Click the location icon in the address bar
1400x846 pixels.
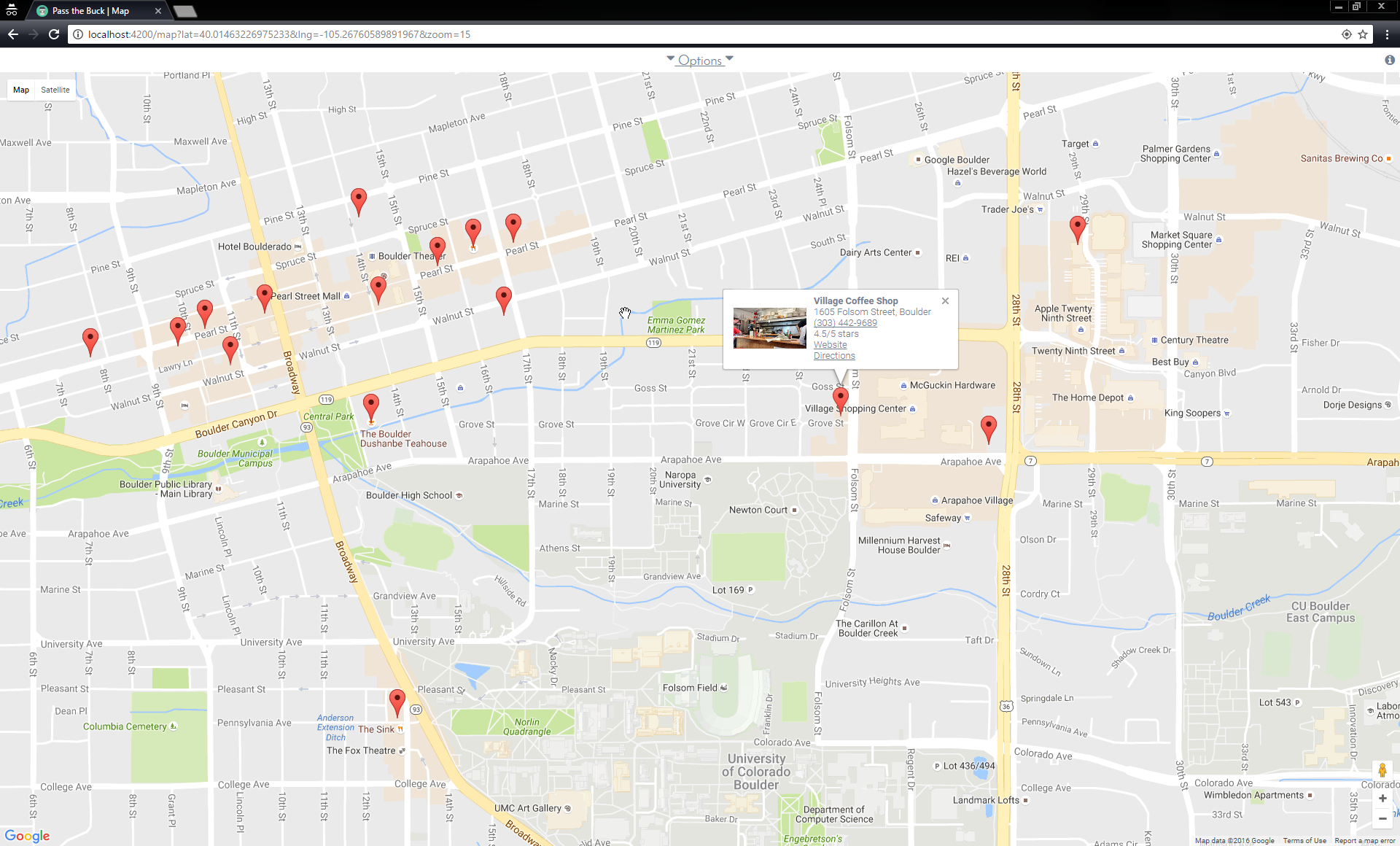(1346, 34)
